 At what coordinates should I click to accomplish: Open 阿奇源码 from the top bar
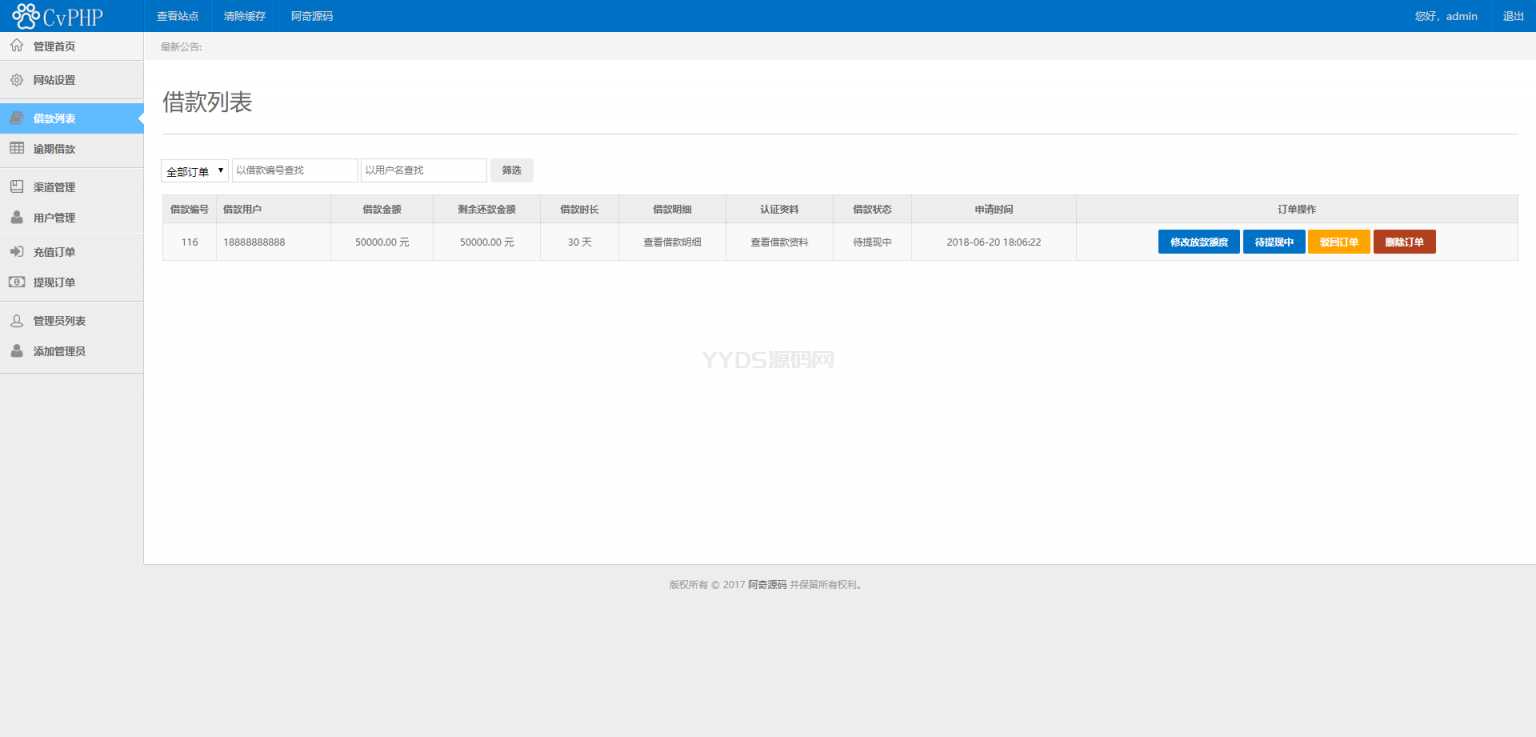coord(311,15)
